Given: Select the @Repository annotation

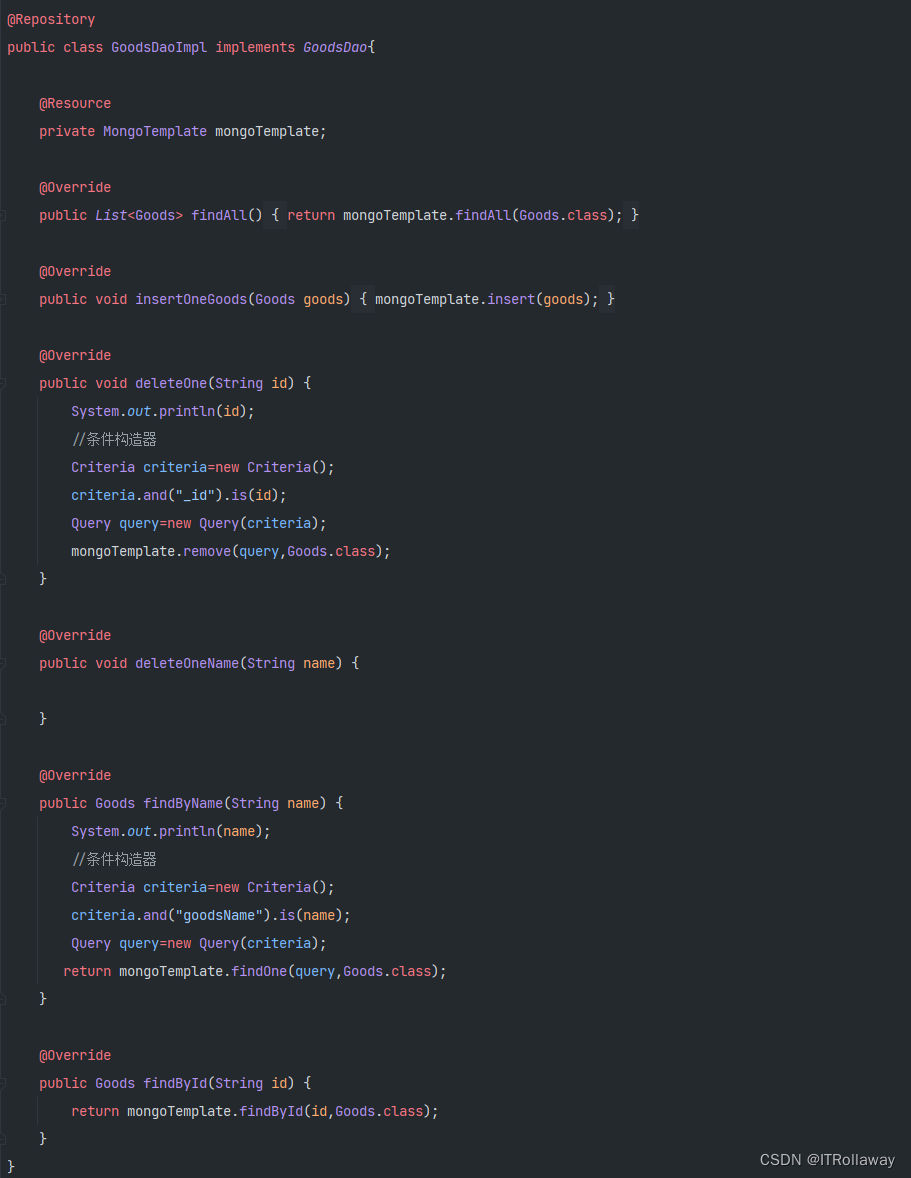Looking at the screenshot, I should [50, 18].
